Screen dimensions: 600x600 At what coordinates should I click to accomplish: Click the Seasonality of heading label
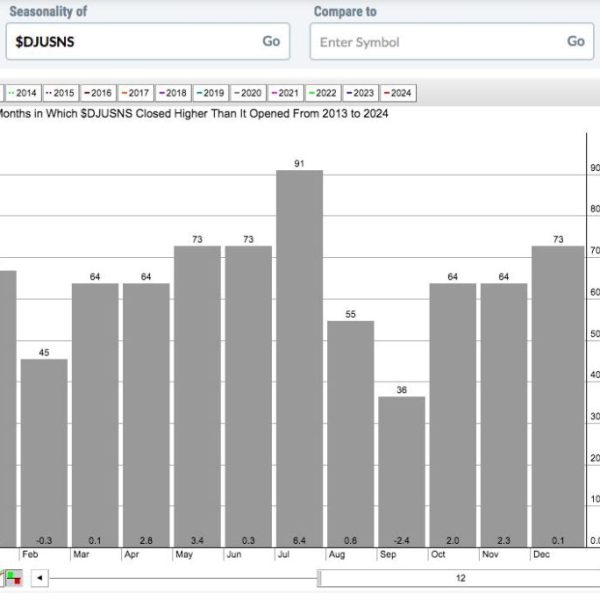48,11
